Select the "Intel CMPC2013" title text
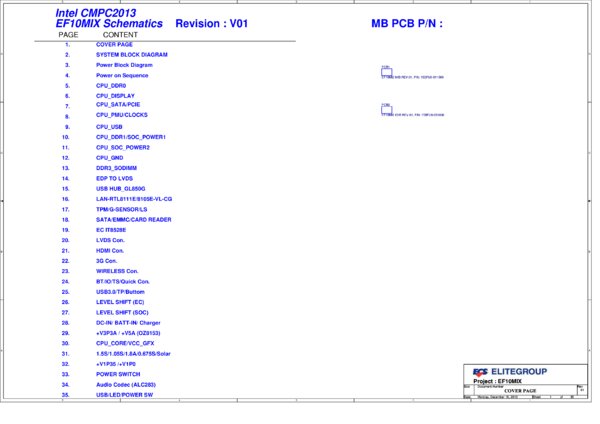600x424 pixels. click(95, 13)
